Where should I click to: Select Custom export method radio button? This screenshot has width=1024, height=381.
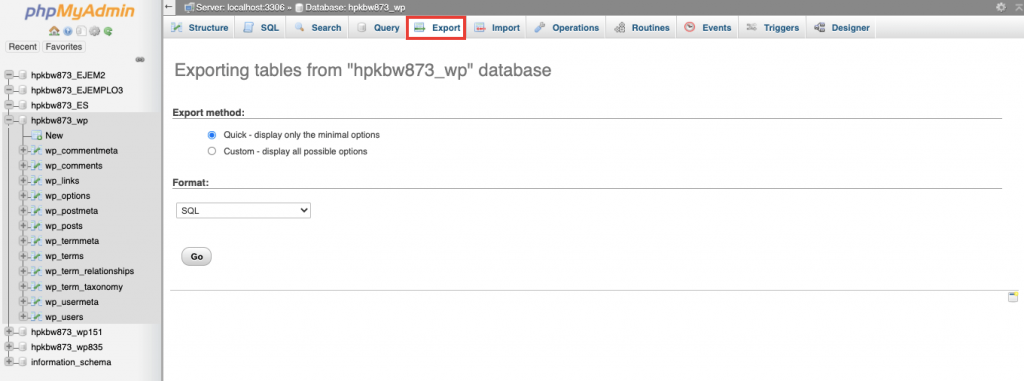pyautogui.click(x=212, y=152)
